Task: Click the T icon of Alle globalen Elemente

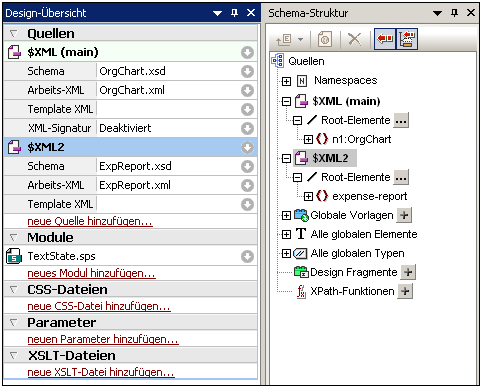Action: pyautogui.click(x=301, y=234)
